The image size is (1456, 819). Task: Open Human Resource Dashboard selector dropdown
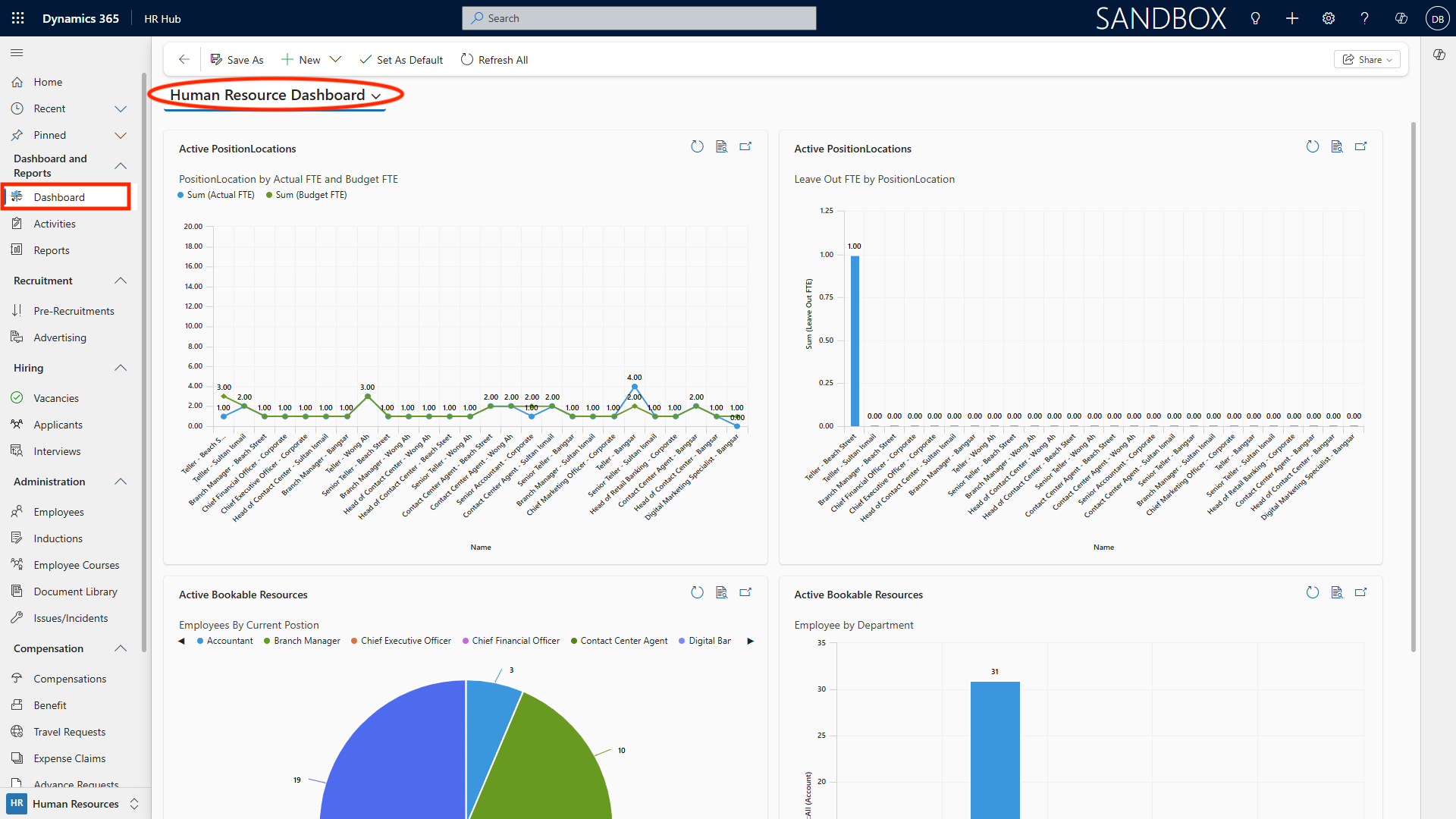tap(376, 96)
